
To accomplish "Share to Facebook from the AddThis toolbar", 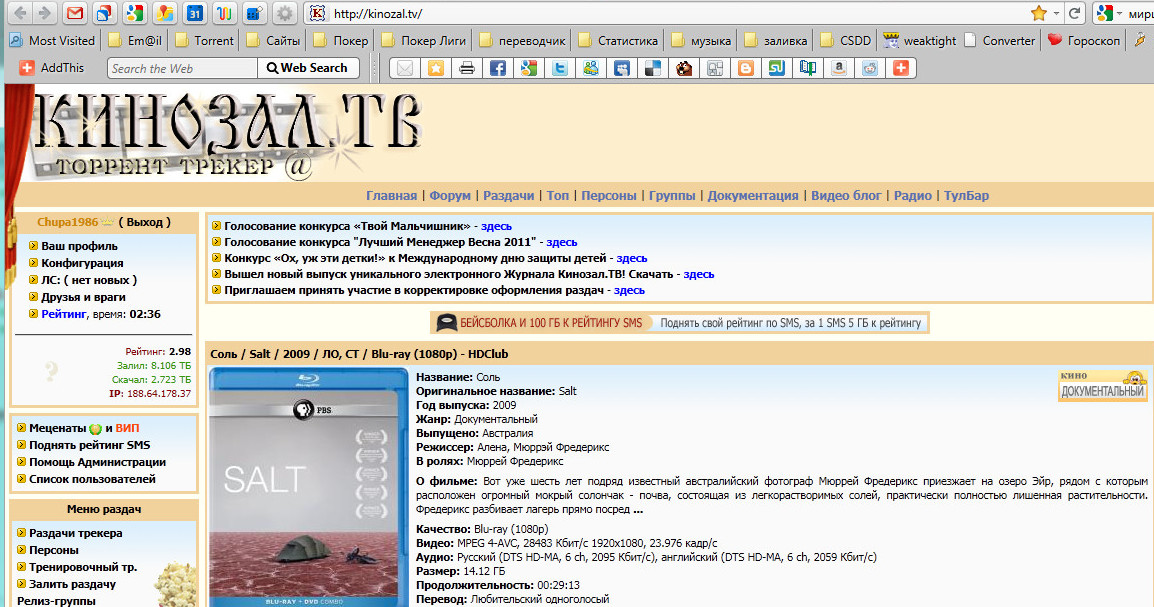I will pyautogui.click(x=498, y=68).
